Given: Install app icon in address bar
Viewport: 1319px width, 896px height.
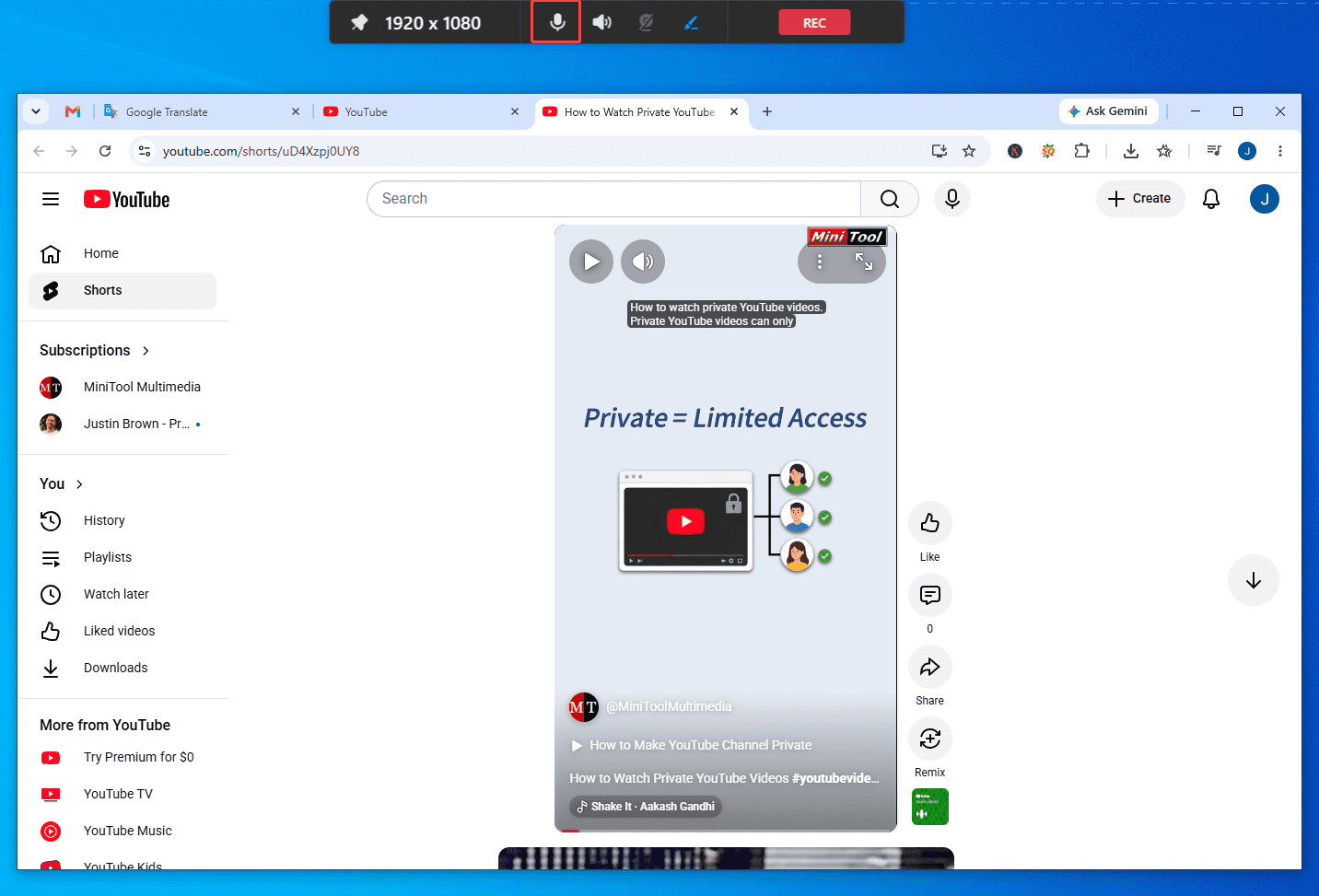Looking at the screenshot, I should point(940,151).
